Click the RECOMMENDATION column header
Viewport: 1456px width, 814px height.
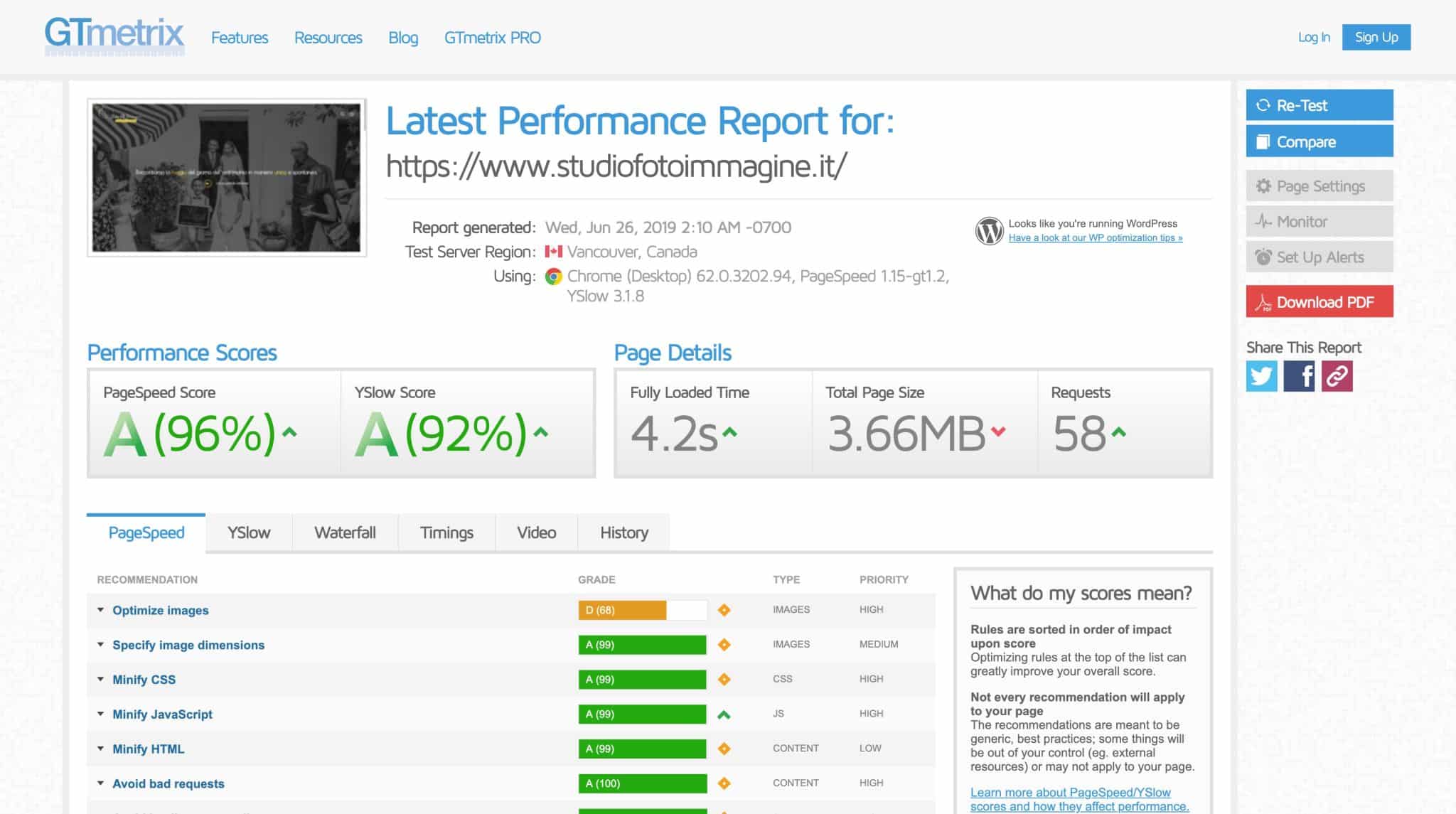(x=147, y=579)
